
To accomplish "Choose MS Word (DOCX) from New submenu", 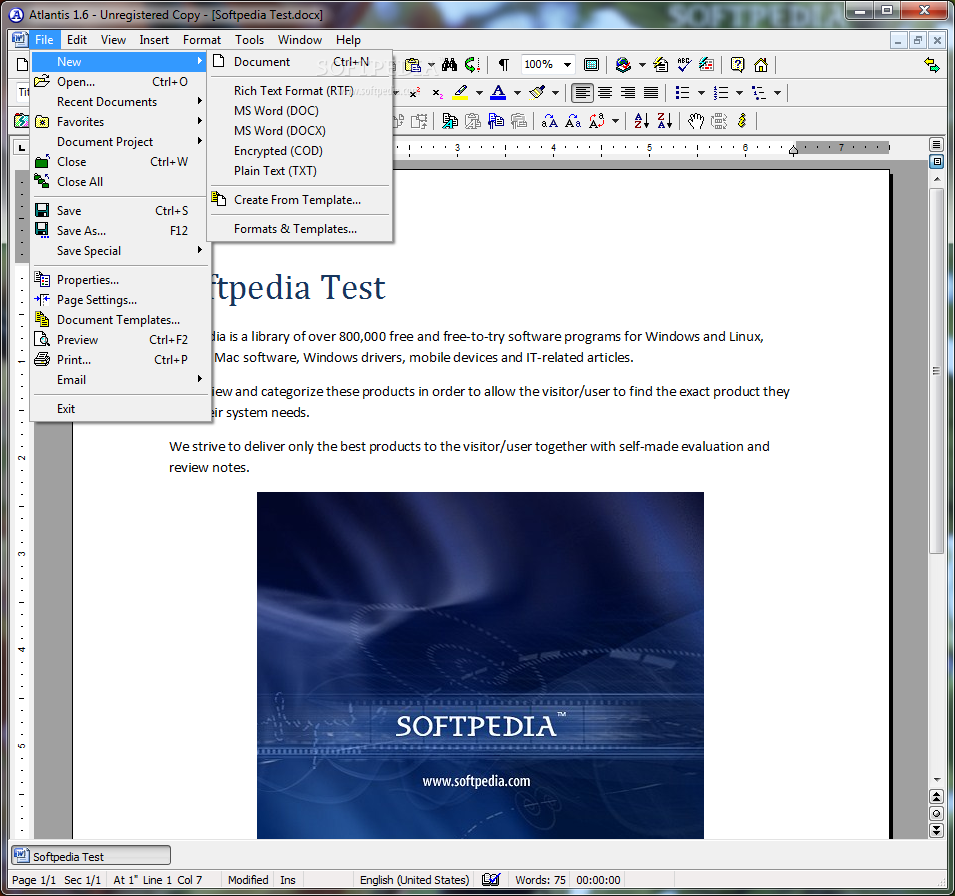I will click(300, 131).
